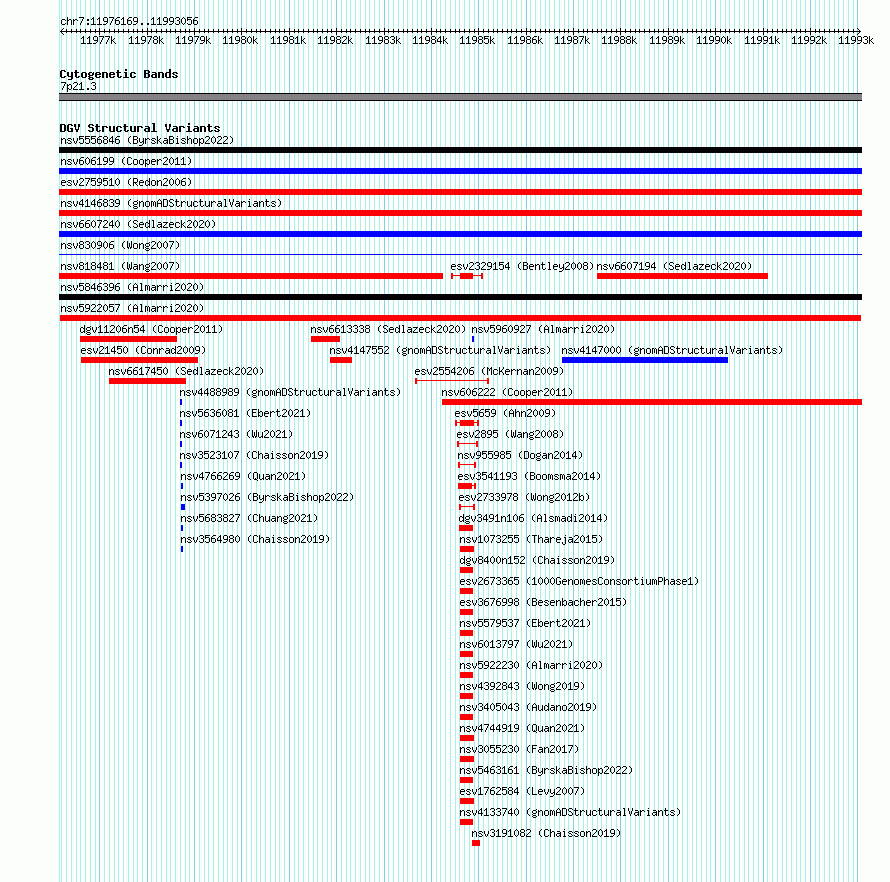This screenshot has height=882, width=890.
Task: Click the esv21450 (Conrad2009) variant label
Action: tap(143, 350)
